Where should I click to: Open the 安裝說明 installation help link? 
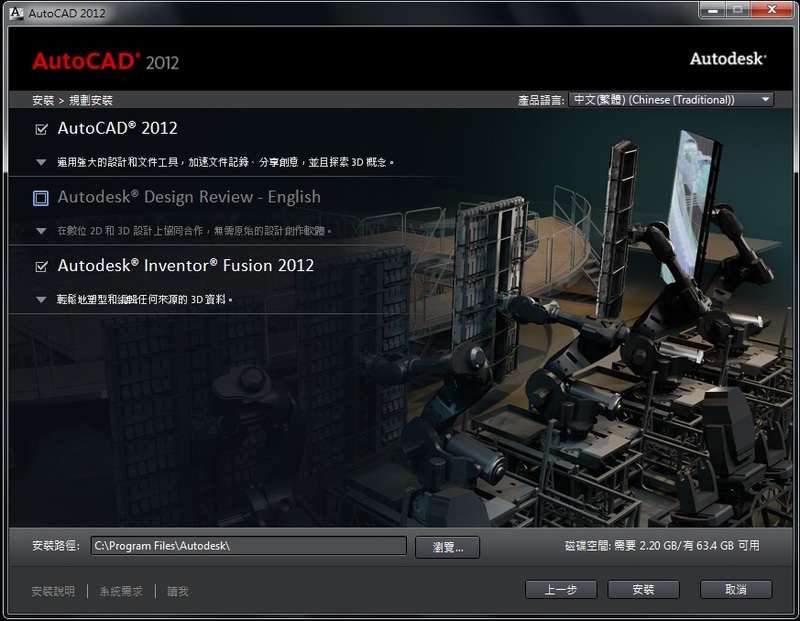point(53,591)
